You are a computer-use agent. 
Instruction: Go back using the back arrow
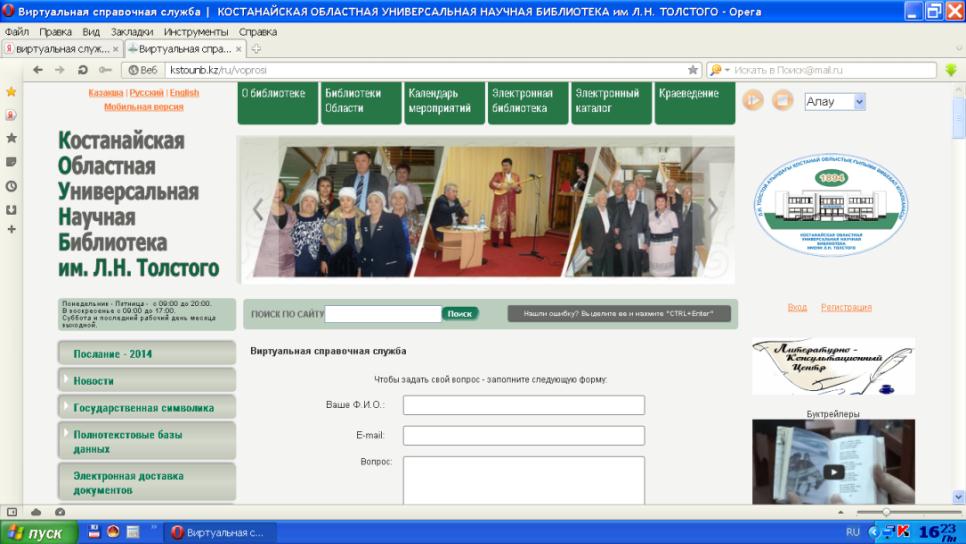tap(38, 70)
